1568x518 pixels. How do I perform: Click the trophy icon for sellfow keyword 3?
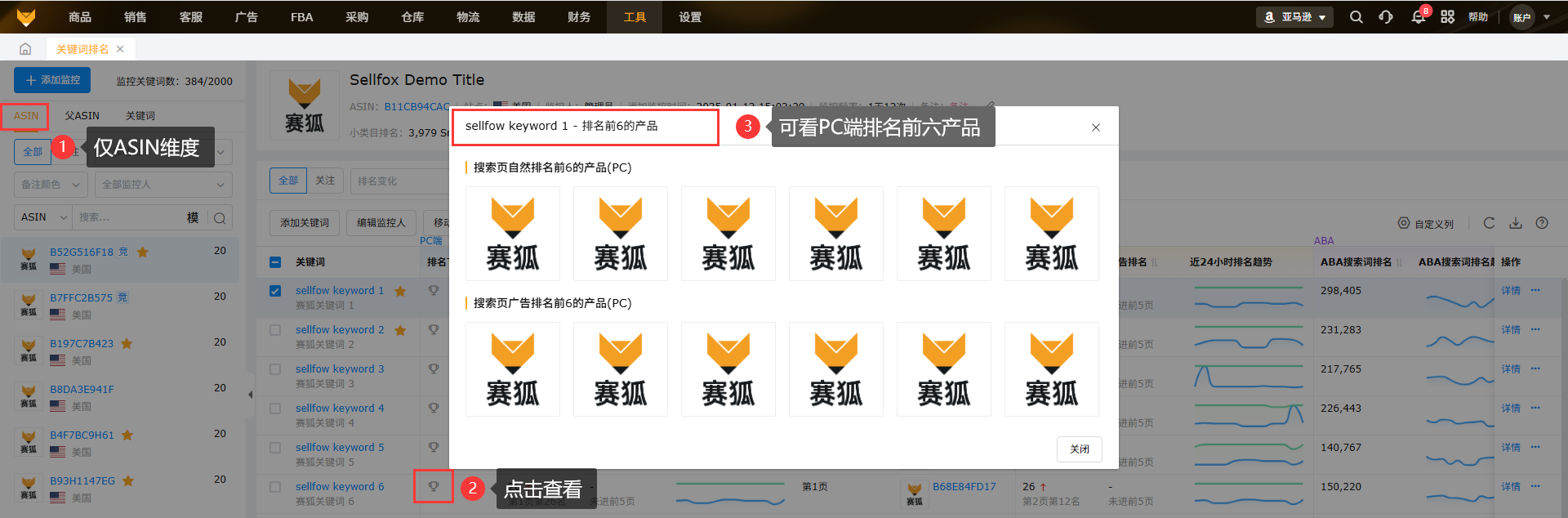[434, 368]
